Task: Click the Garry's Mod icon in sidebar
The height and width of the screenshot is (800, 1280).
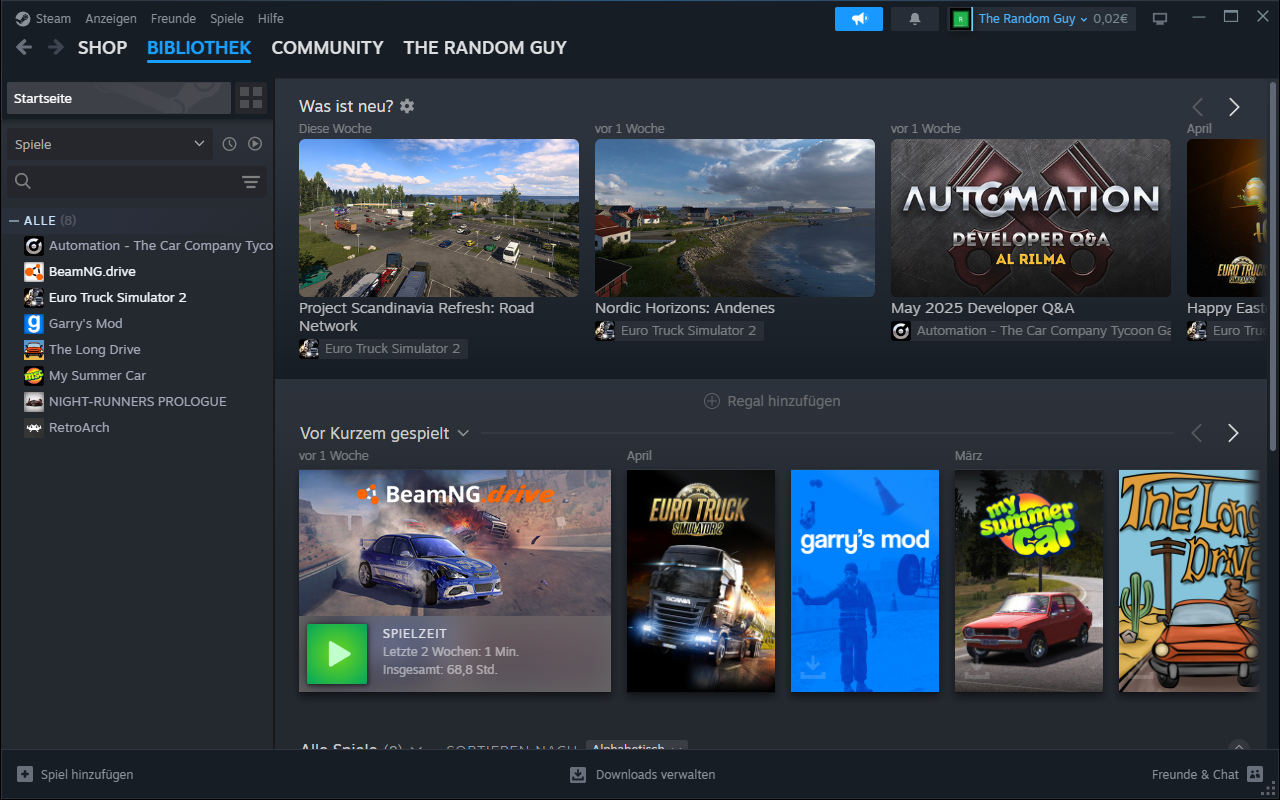Action: coord(34,323)
